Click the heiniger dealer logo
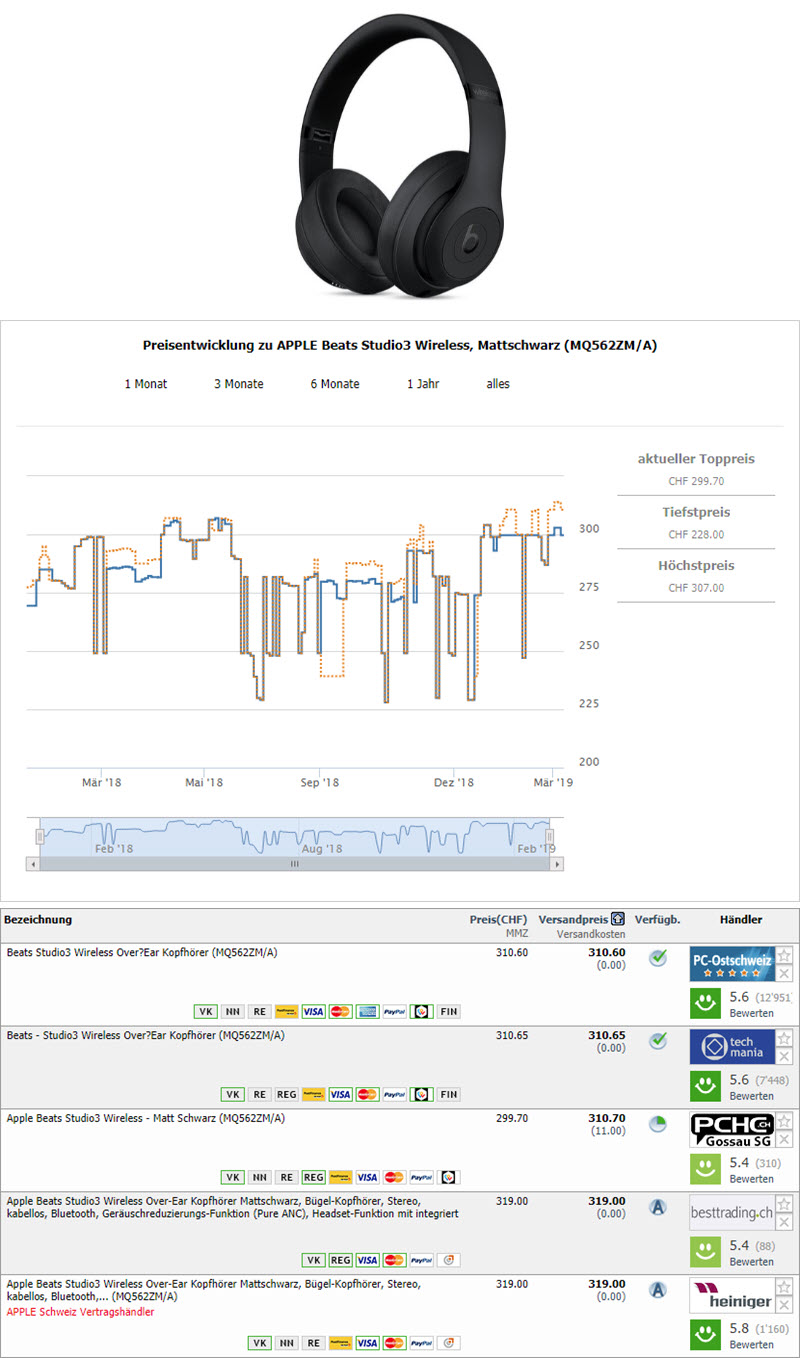Screen dimensions: 800x1358 click(731, 1295)
